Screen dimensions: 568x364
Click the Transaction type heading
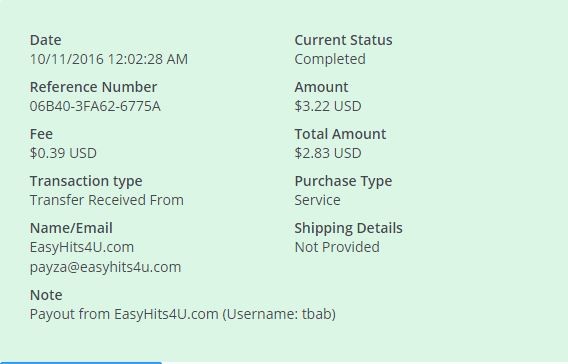[86, 181]
